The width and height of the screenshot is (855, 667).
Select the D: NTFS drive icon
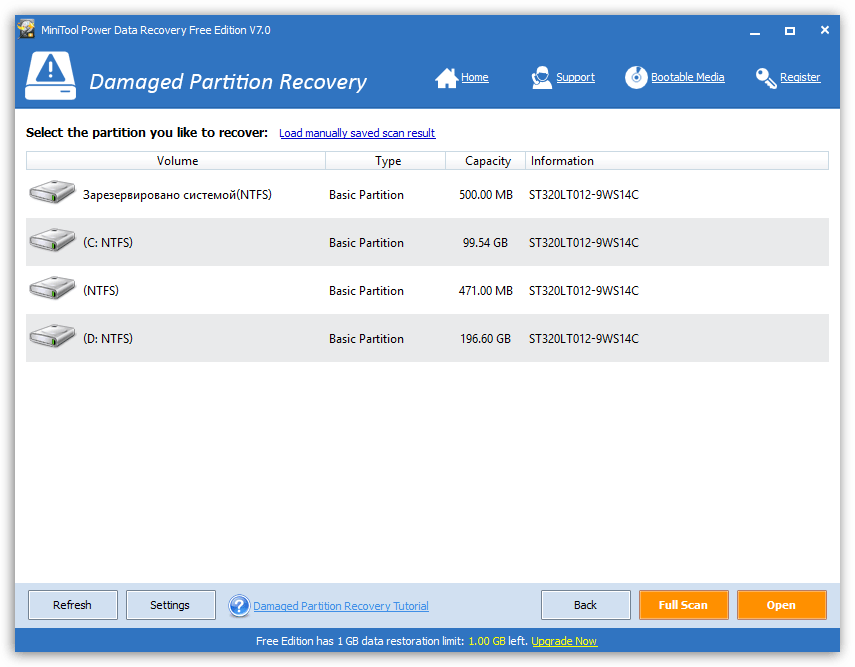[x=52, y=338]
